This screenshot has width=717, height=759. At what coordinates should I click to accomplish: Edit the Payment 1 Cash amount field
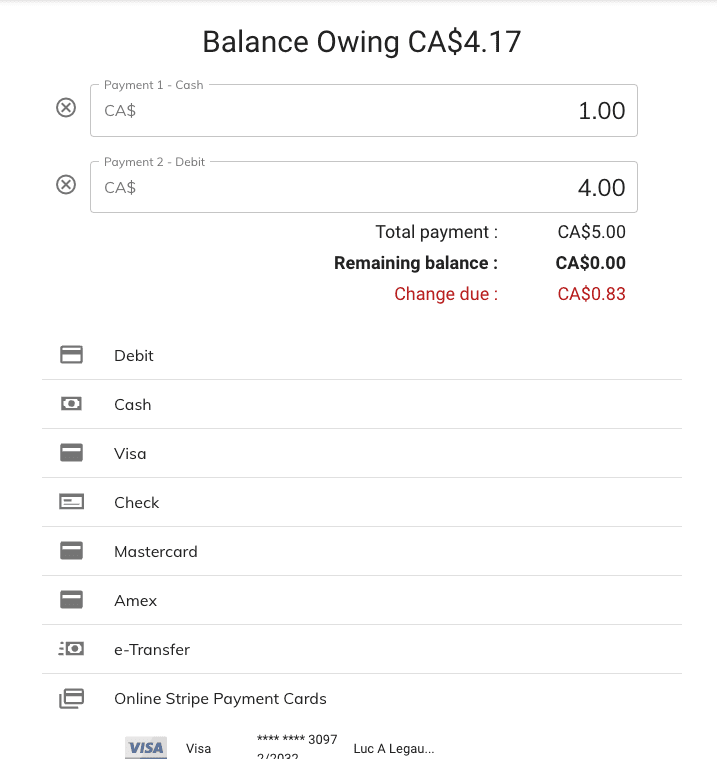pos(380,111)
